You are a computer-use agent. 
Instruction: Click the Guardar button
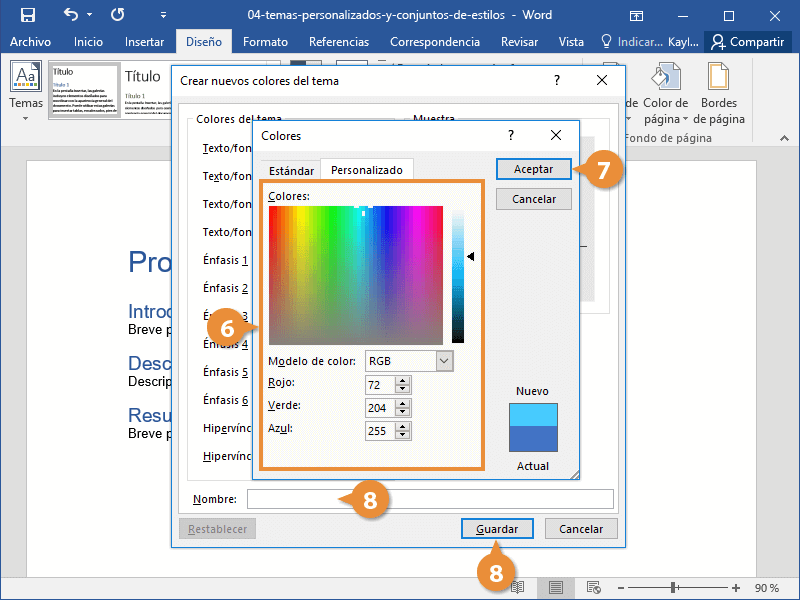click(497, 529)
